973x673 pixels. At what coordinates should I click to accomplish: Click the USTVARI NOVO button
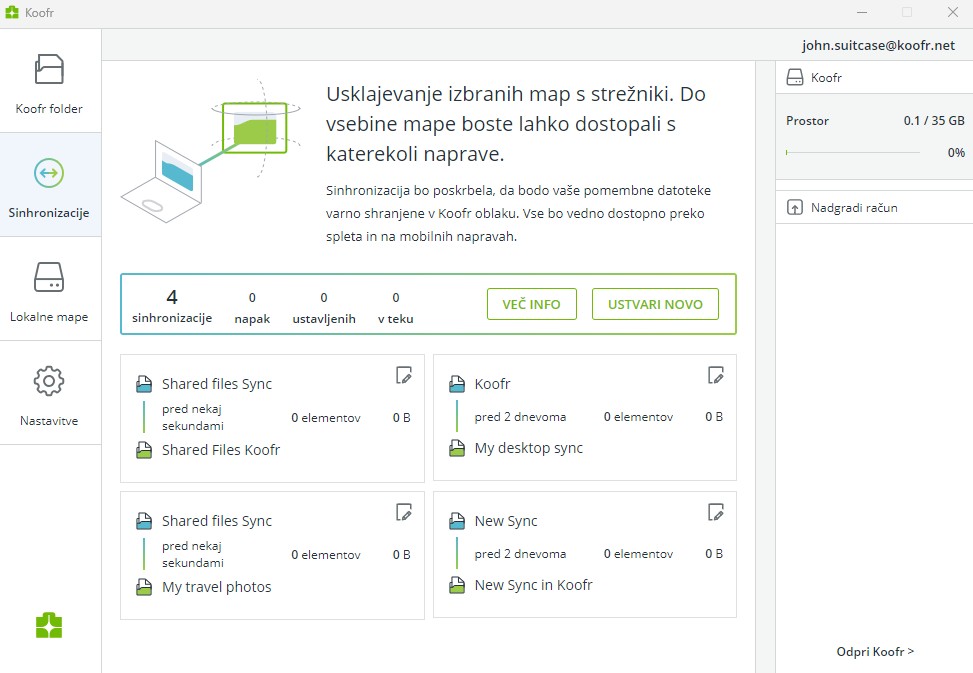(x=655, y=305)
